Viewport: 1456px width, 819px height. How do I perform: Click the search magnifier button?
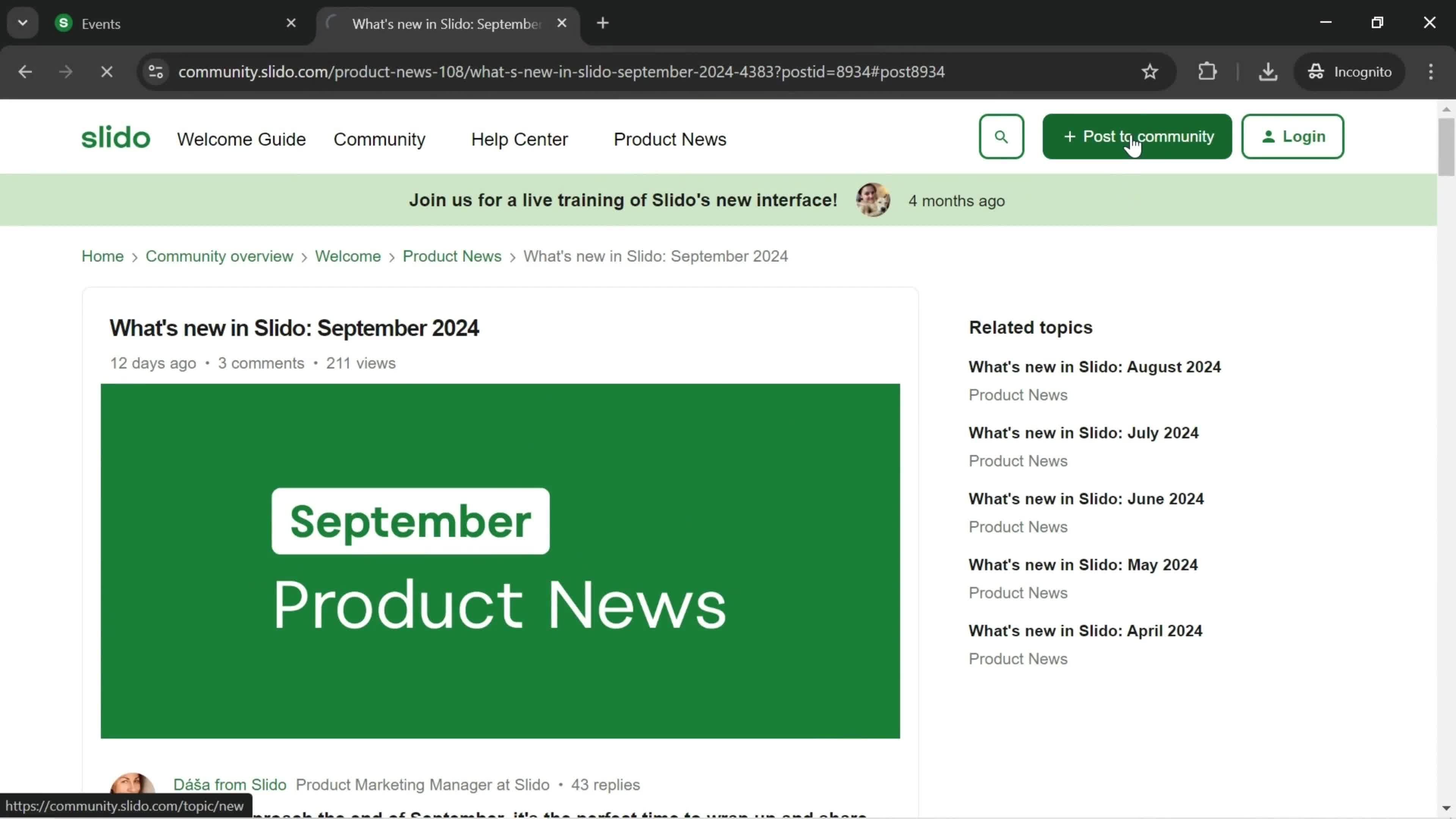point(1001,136)
